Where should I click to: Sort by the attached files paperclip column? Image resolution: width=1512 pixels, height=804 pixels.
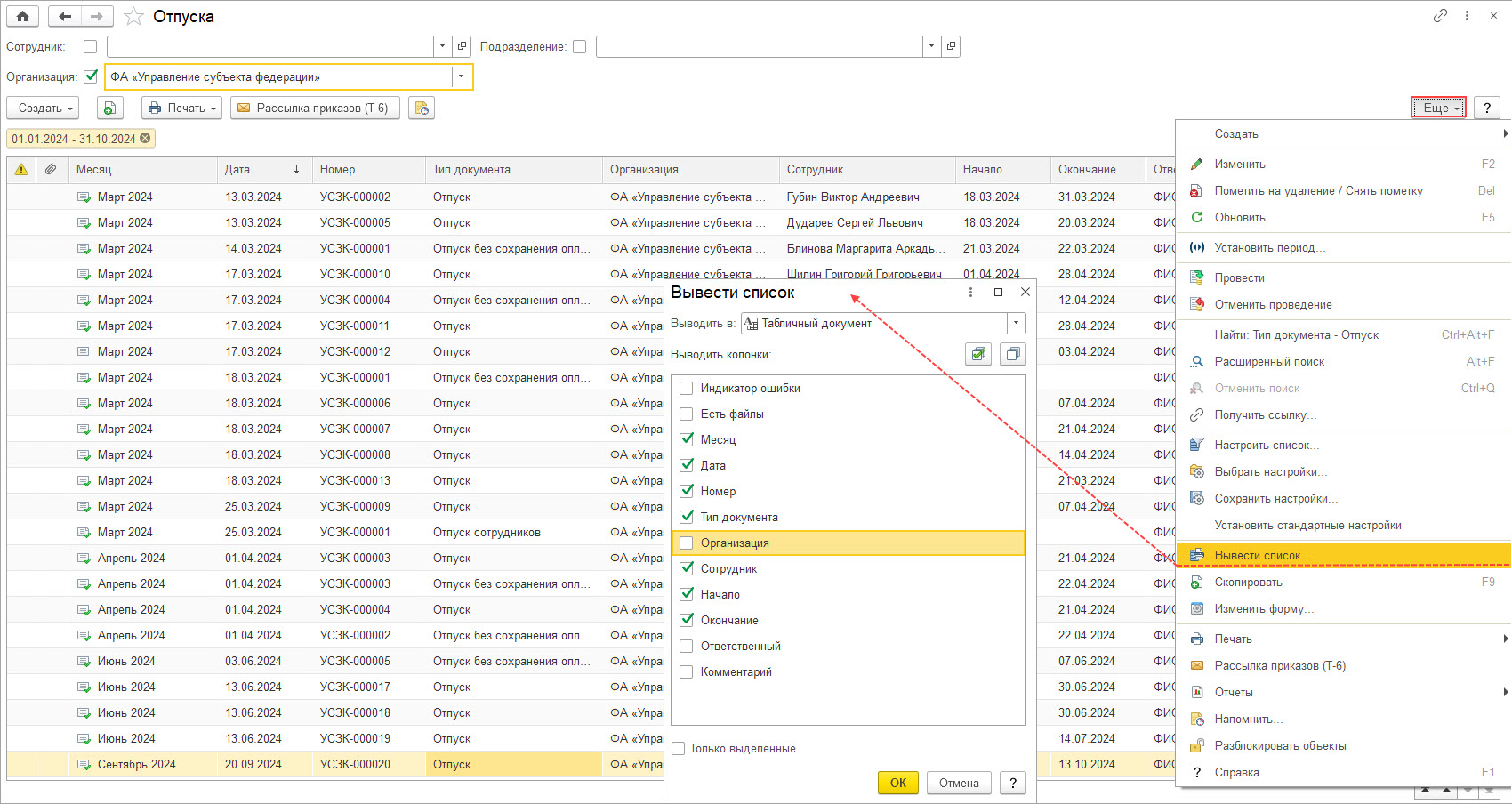point(52,169)
